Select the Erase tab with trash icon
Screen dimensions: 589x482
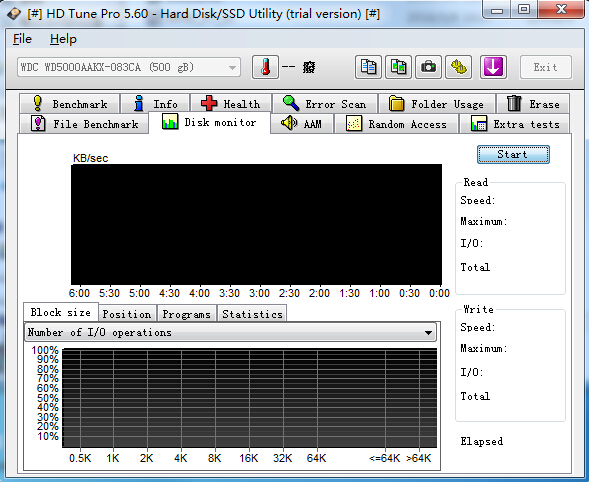tap(533, 103)
